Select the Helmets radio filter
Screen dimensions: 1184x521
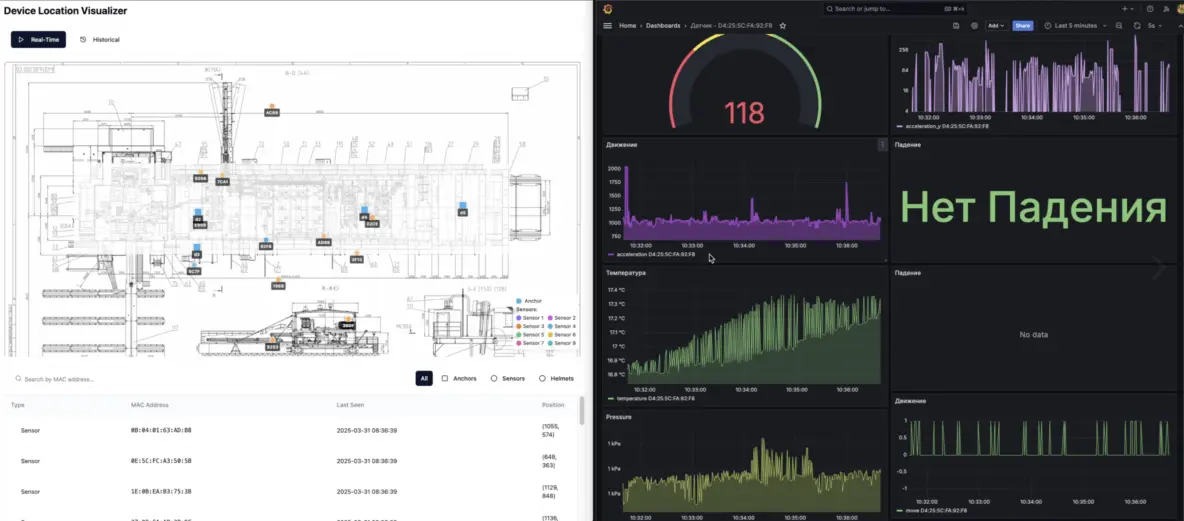[x=542, y=379]
